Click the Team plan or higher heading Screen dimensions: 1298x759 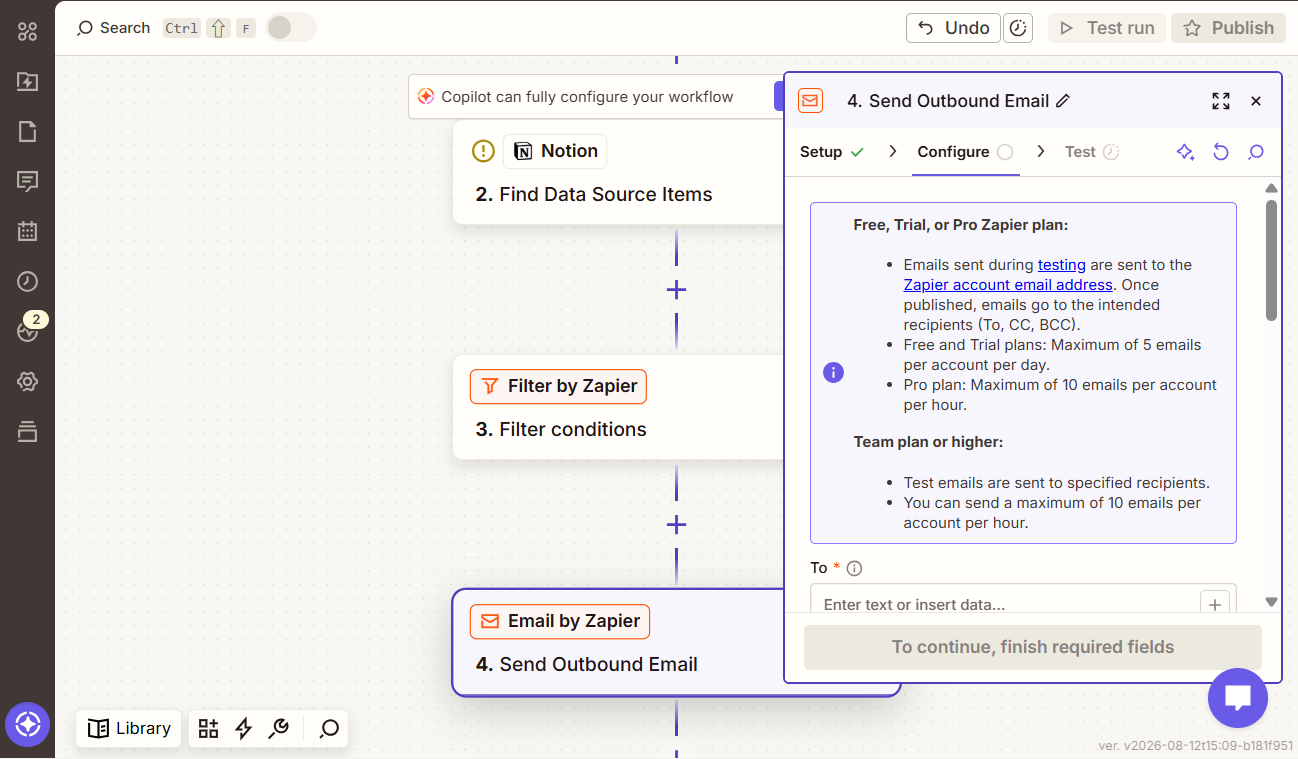click(928, 442)
